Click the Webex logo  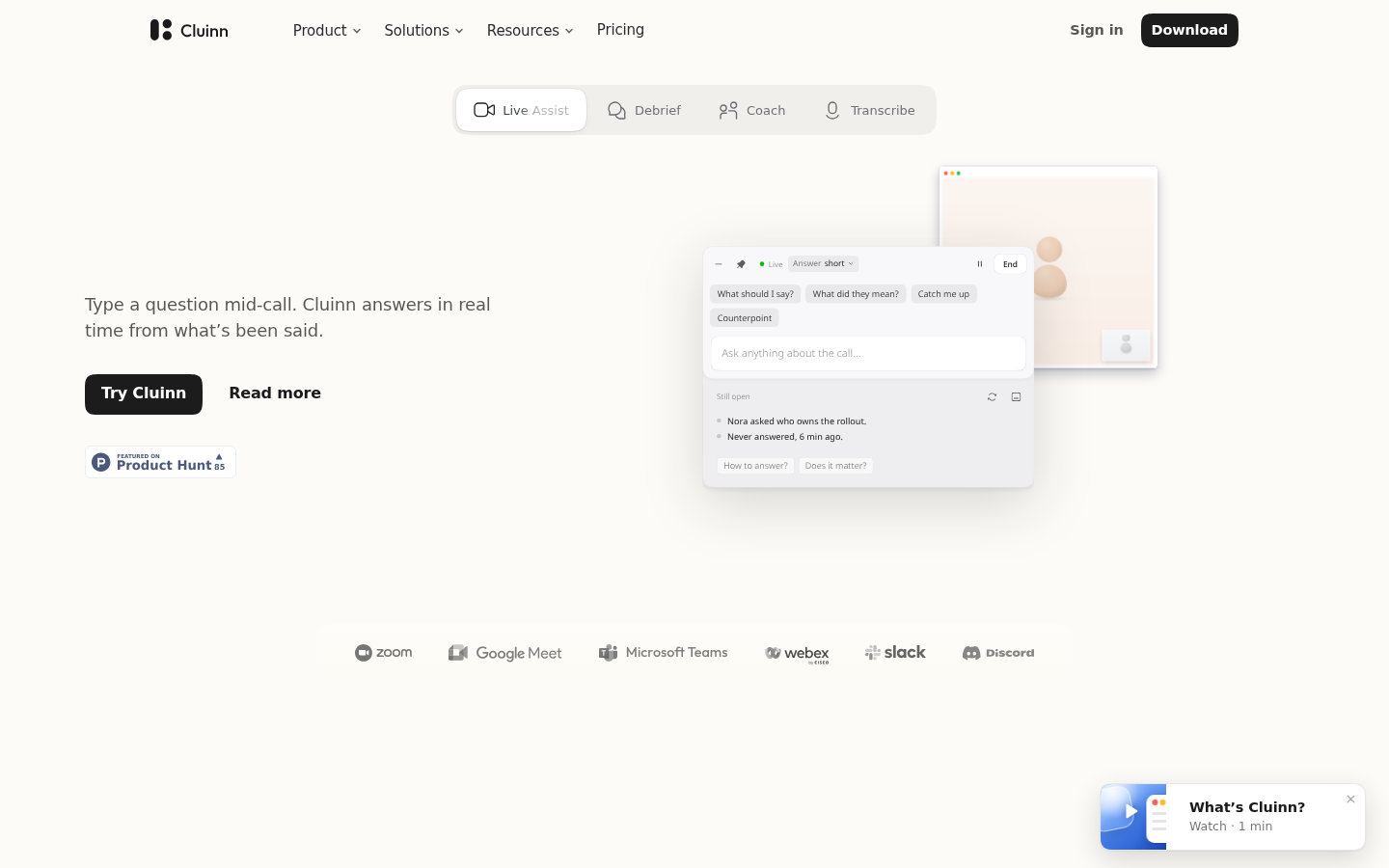pos(797,654)
